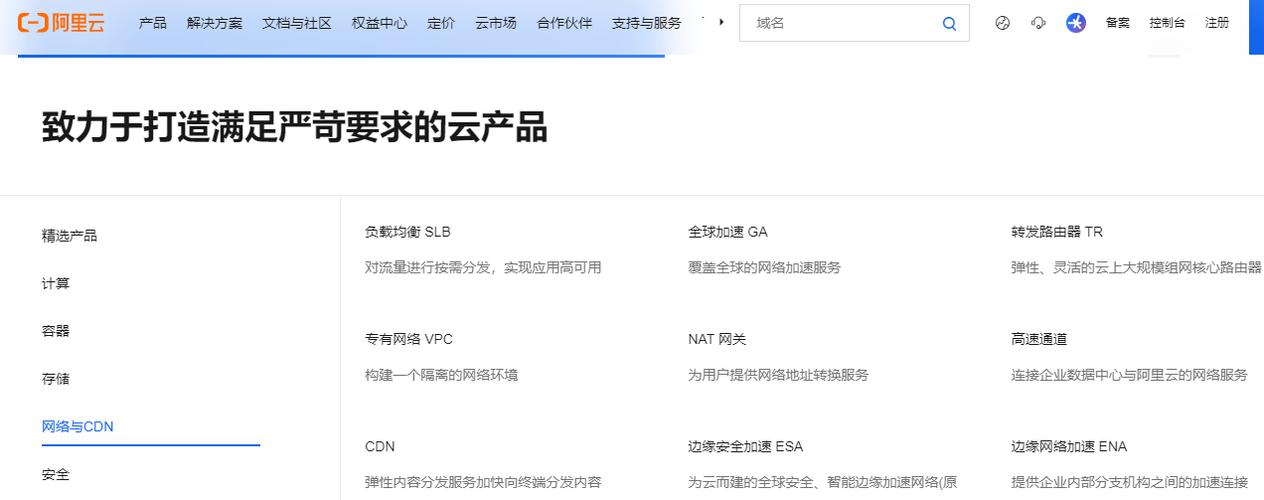
Task: Open the 云市场 menu item
Action: tap(496, 23)
